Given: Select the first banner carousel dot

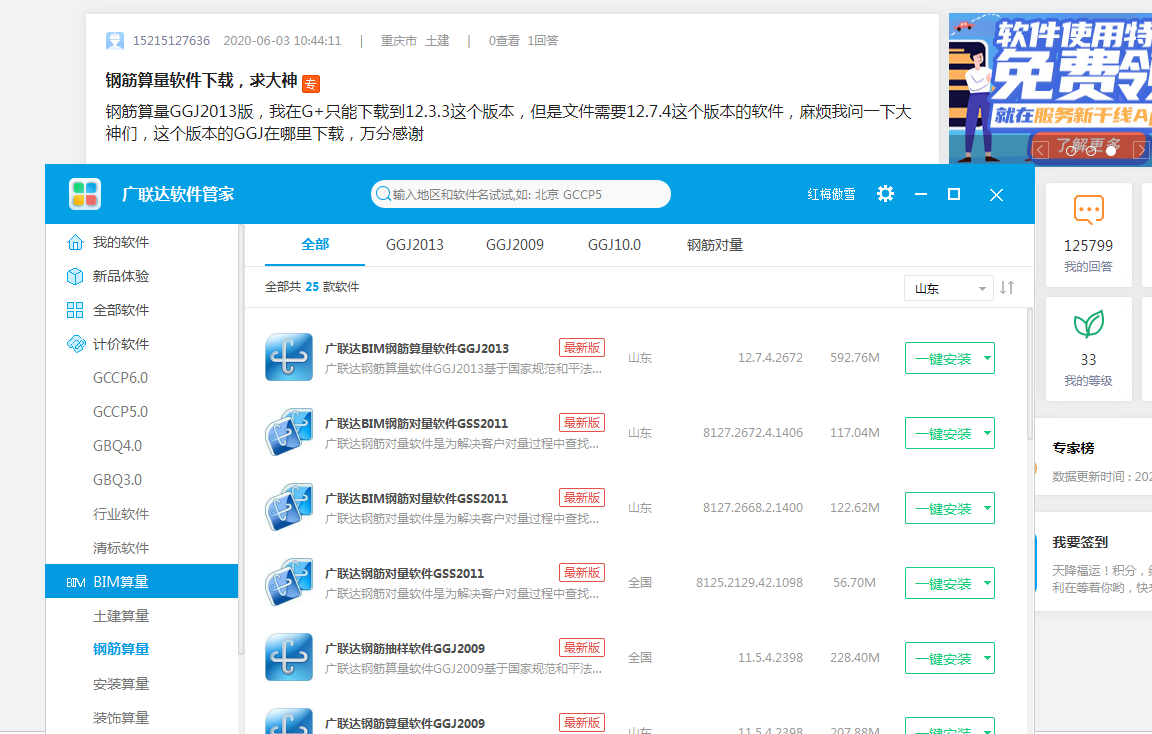Looking at the screenshot, I should pyautogui.click(x=1071, y=151).
